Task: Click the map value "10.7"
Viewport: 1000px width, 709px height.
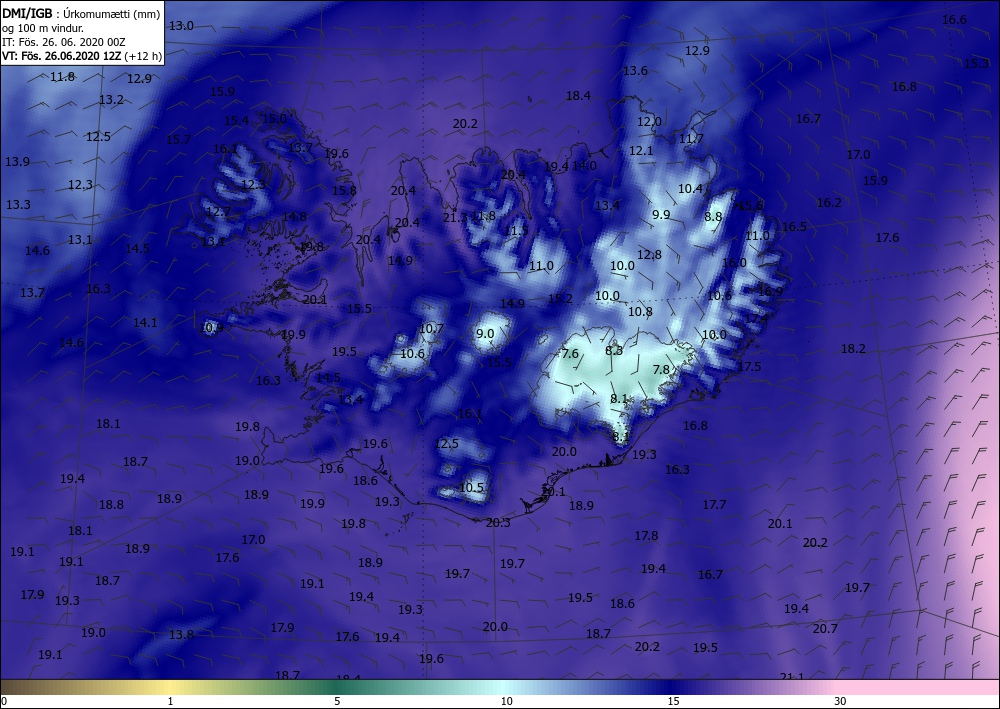Action: pyautogui.click(x=431, y=328)
